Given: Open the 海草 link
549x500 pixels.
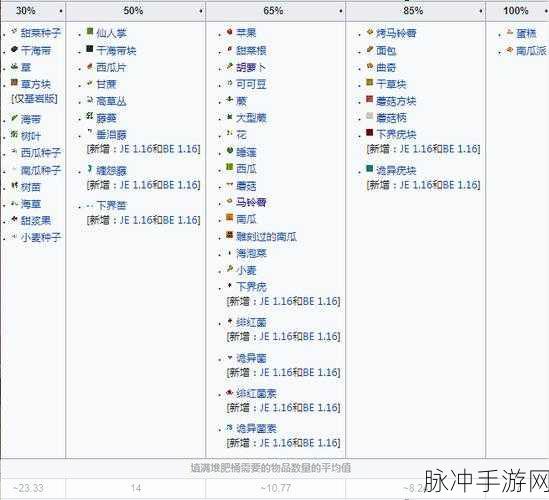Looking at the screenshot, I should point(31,204).
